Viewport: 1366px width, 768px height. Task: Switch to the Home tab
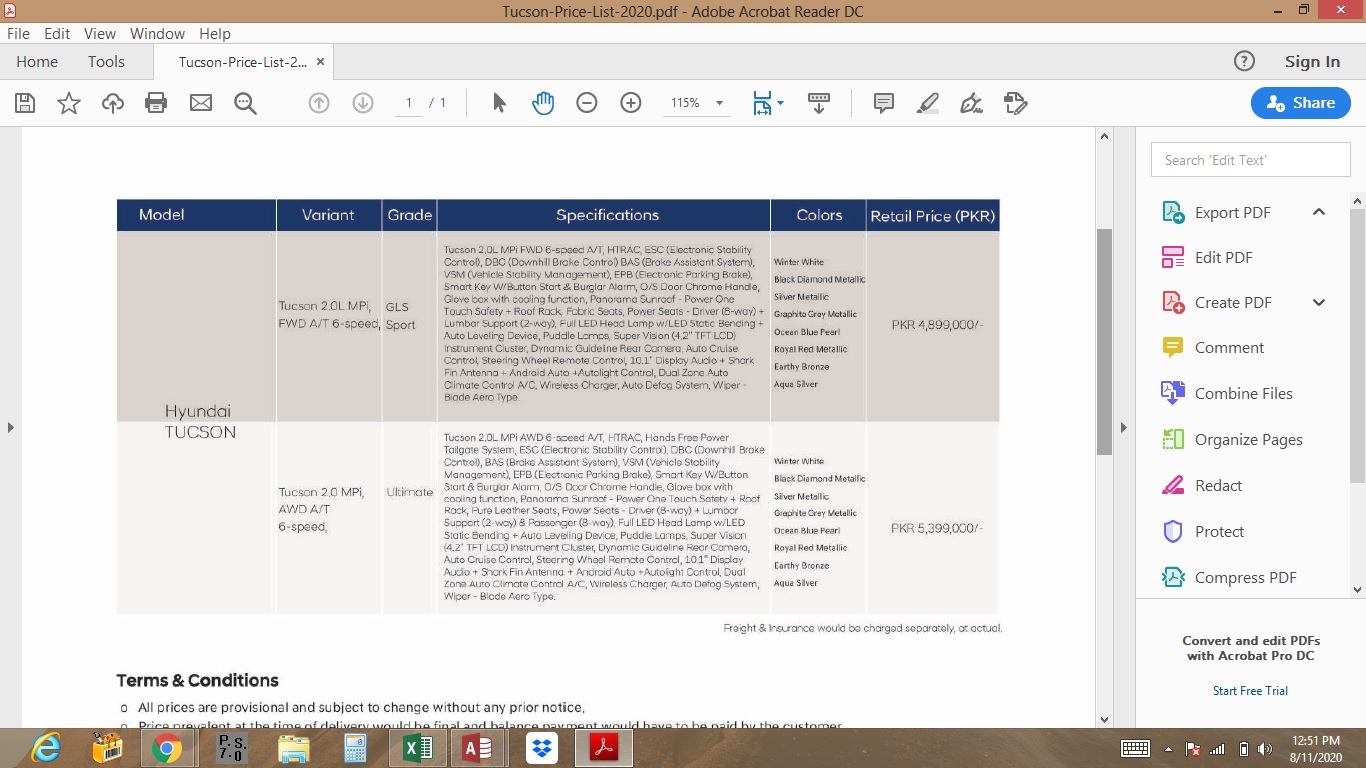(37, 61)
